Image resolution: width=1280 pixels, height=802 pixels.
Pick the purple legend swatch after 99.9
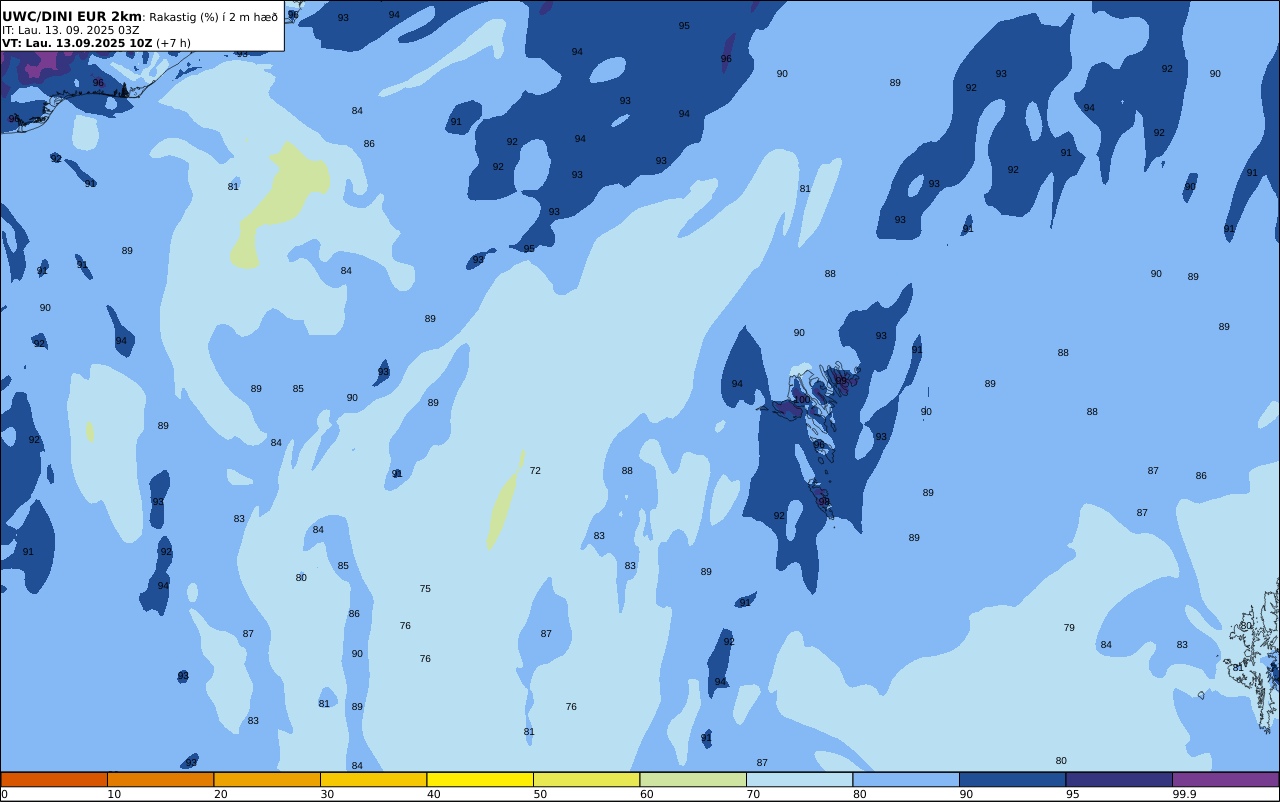1225,779
